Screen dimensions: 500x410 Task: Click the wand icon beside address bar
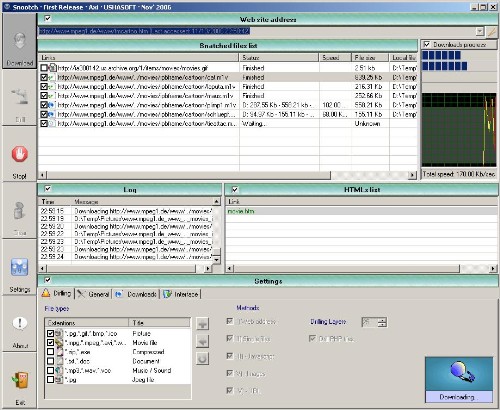click(491, 31)
